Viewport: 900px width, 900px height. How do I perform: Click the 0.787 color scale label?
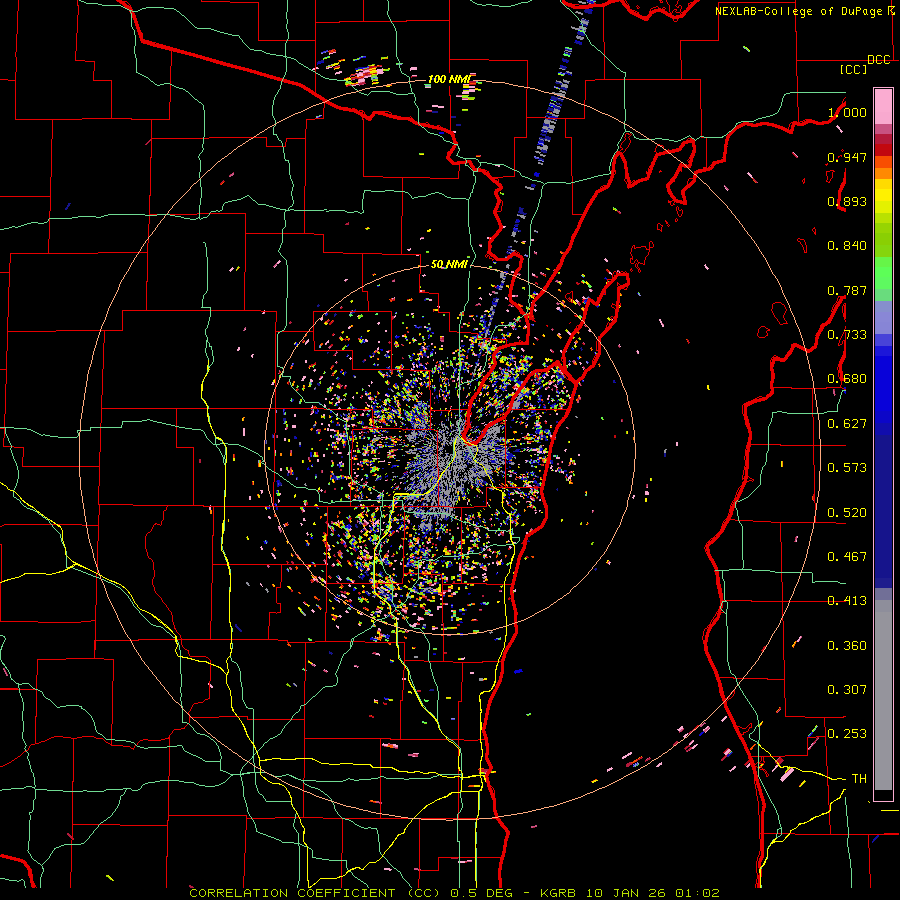coord(847,290)
